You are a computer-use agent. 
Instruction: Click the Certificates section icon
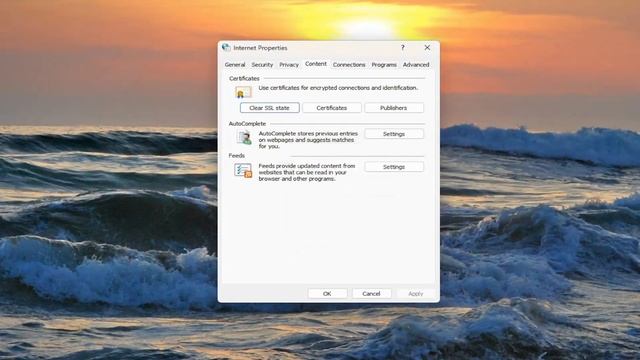(x=243, y=92)
